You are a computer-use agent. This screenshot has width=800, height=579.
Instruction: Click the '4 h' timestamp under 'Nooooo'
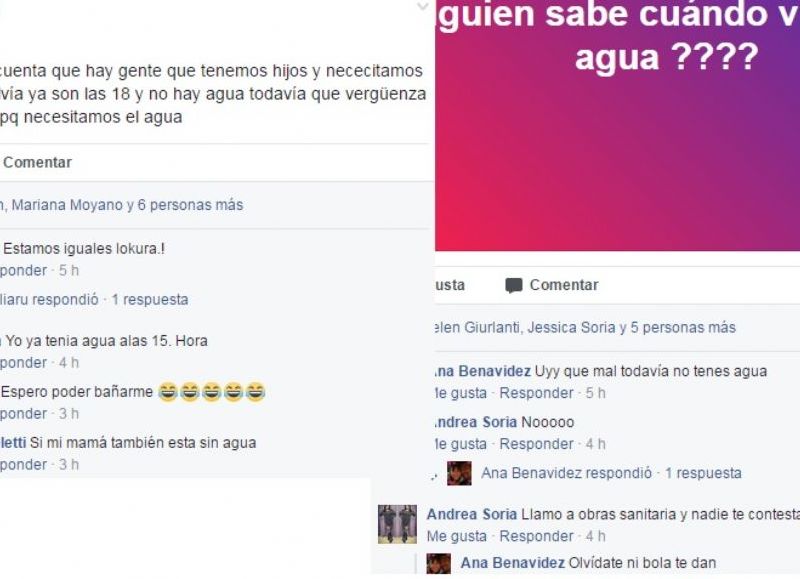coord(595,444)
